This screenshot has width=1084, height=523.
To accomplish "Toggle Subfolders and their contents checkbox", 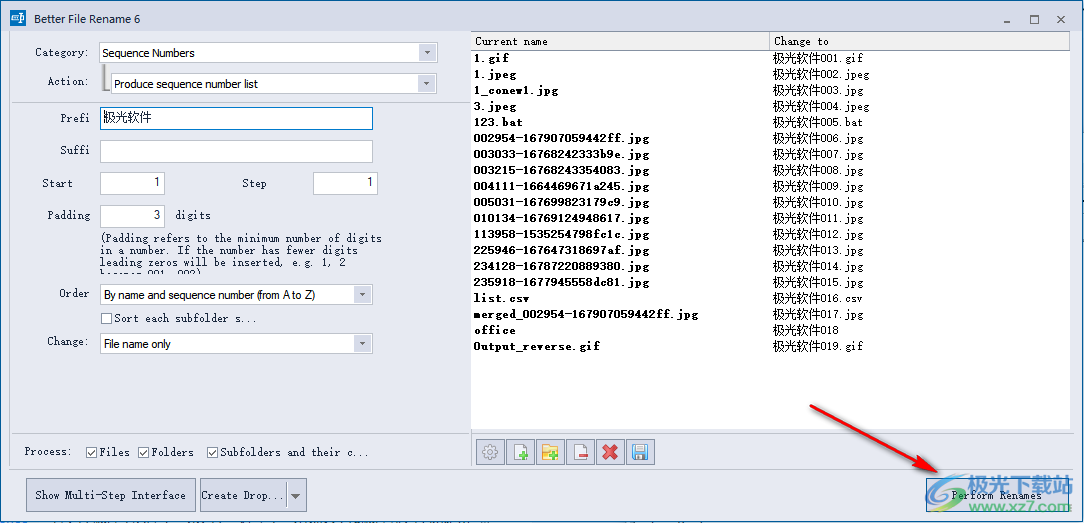I will click(212, 453).
